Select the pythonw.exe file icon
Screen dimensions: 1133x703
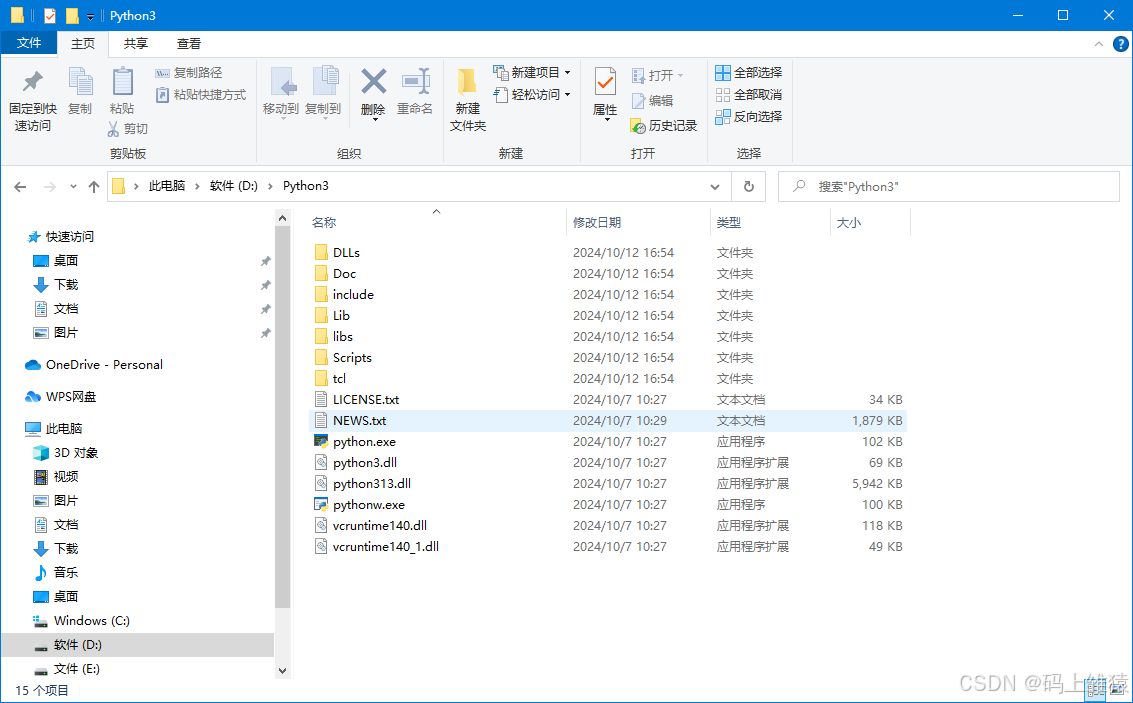[x=322, y=504]
